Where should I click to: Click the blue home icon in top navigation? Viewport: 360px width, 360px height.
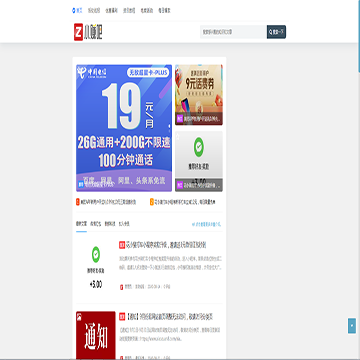click(74, 10)
